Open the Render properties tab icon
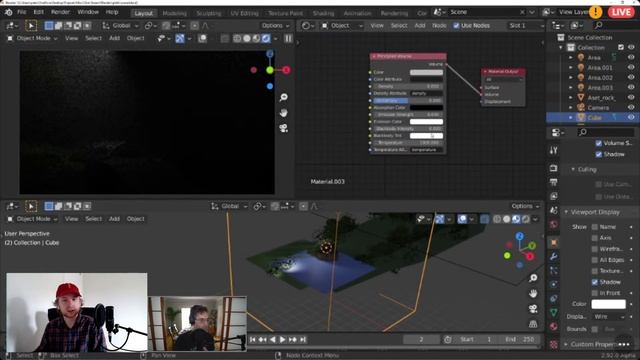This screenshot has width=640, height=360. tap(553, 168)
